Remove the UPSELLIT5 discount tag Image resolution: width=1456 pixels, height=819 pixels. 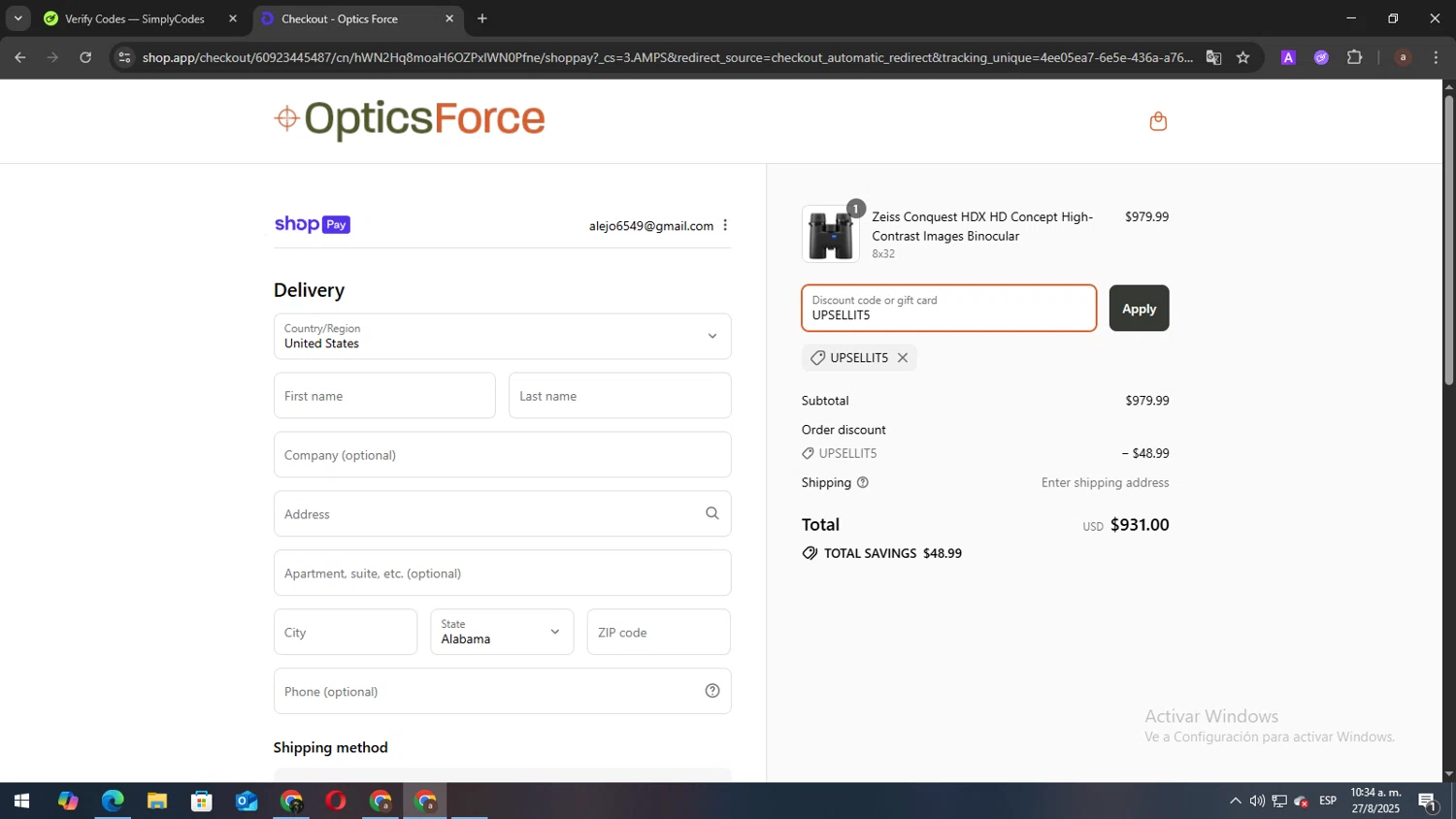click(x=903, y=358)
